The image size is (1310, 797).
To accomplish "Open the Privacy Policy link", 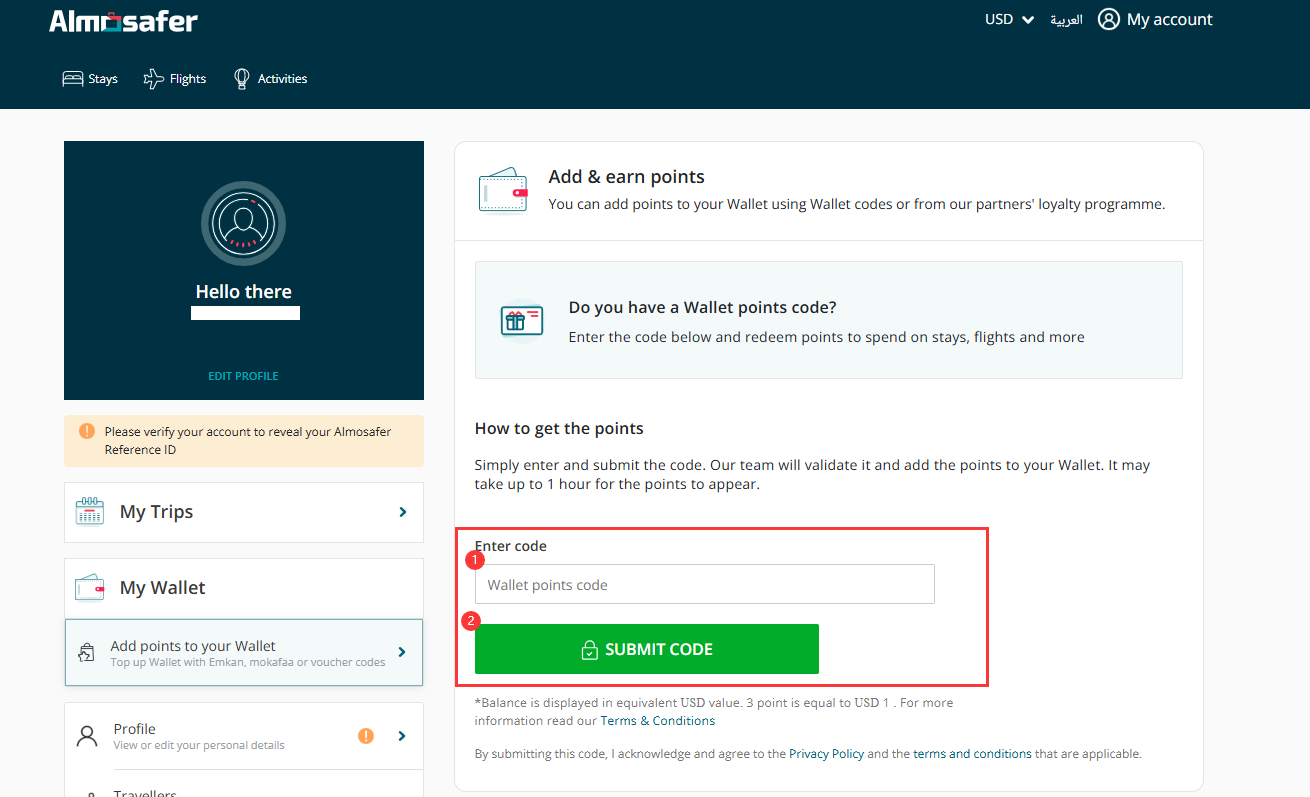I will (826, 754).
